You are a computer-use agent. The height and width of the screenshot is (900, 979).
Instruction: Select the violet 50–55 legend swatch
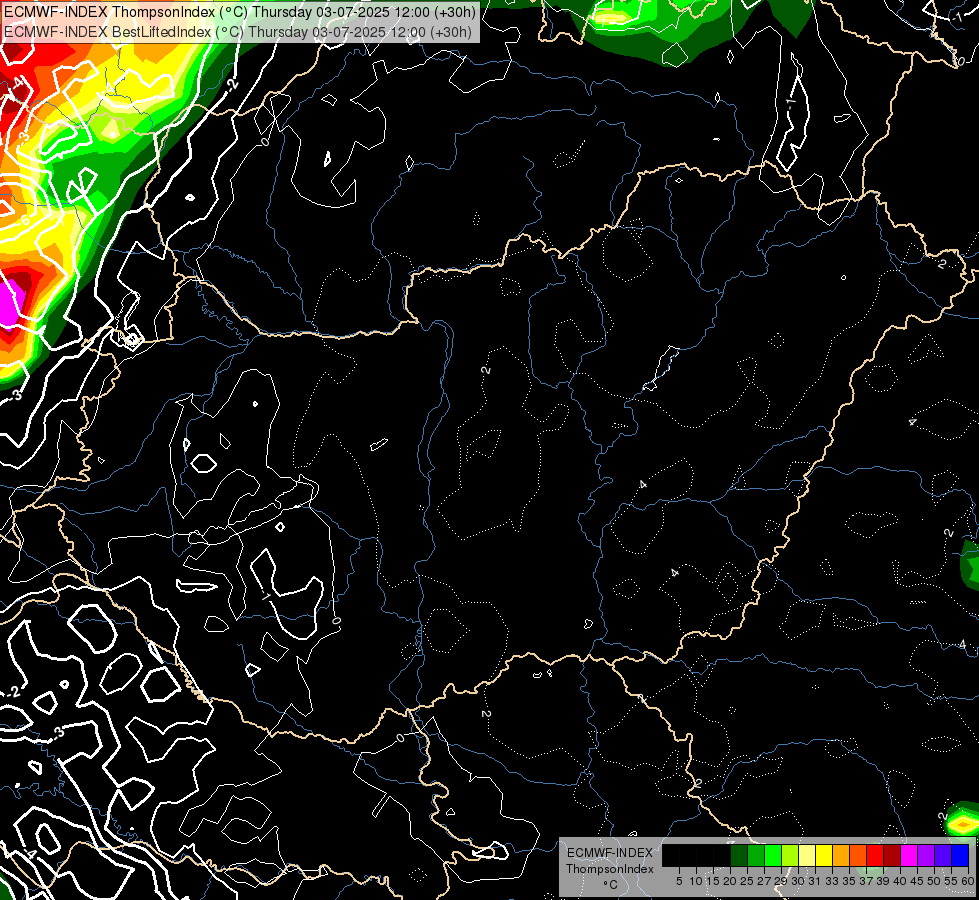943,855
